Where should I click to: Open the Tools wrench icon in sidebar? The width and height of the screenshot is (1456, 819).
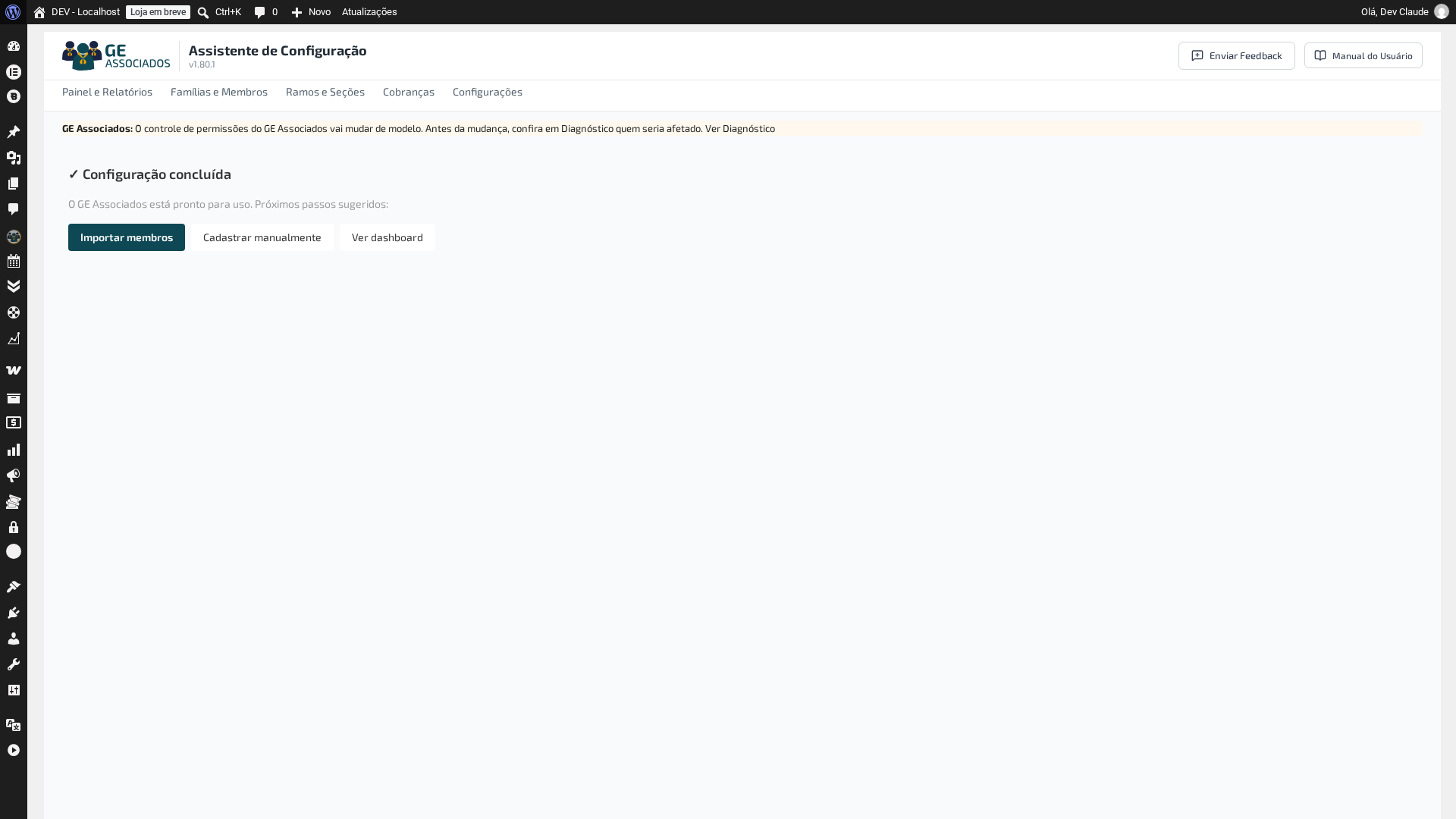tap(14, 664)
